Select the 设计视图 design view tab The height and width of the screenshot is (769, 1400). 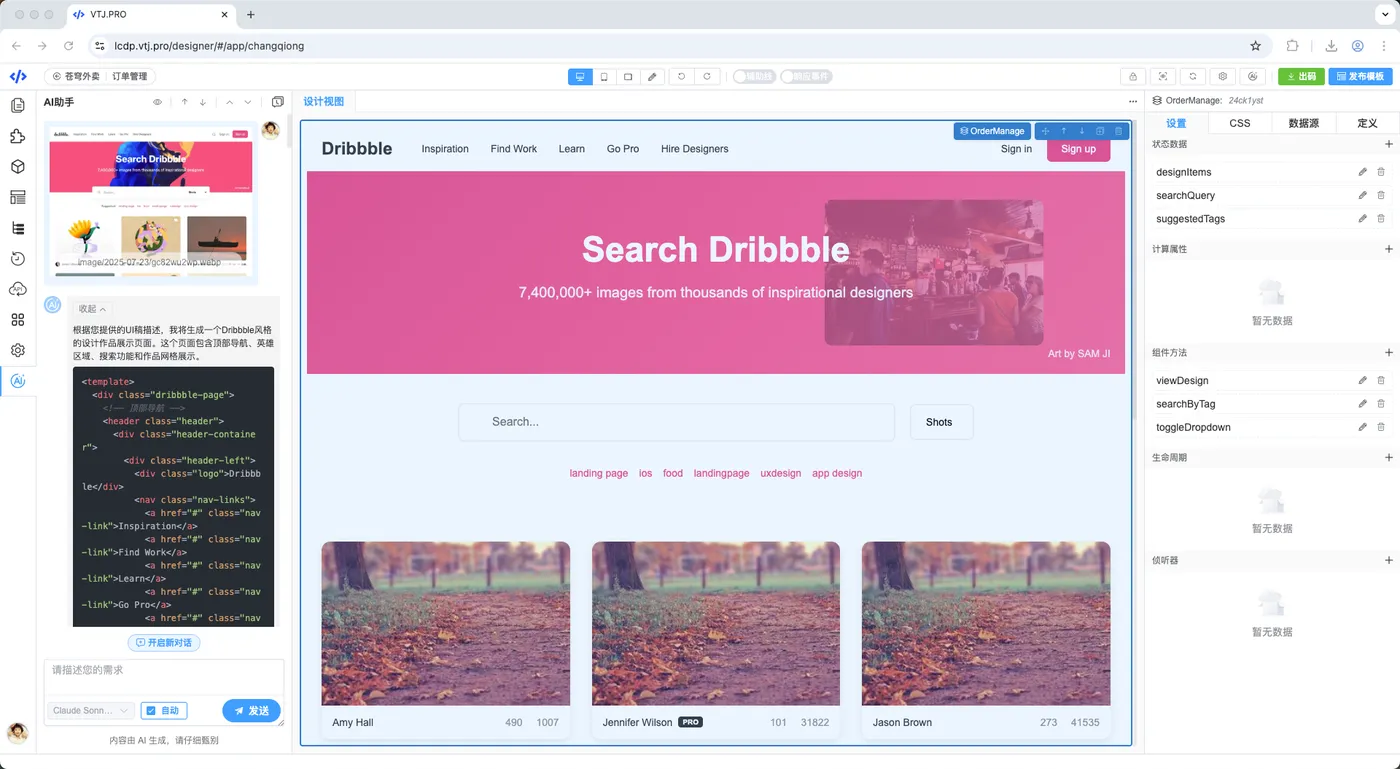point(324,101)
